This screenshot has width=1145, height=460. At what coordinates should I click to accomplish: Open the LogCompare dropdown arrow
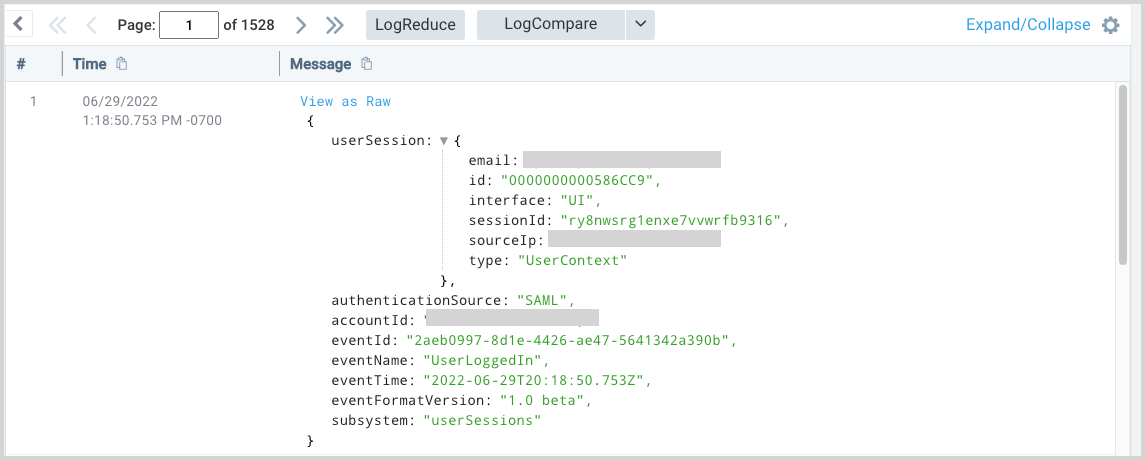pyautogui.click(x=640, y=25)
